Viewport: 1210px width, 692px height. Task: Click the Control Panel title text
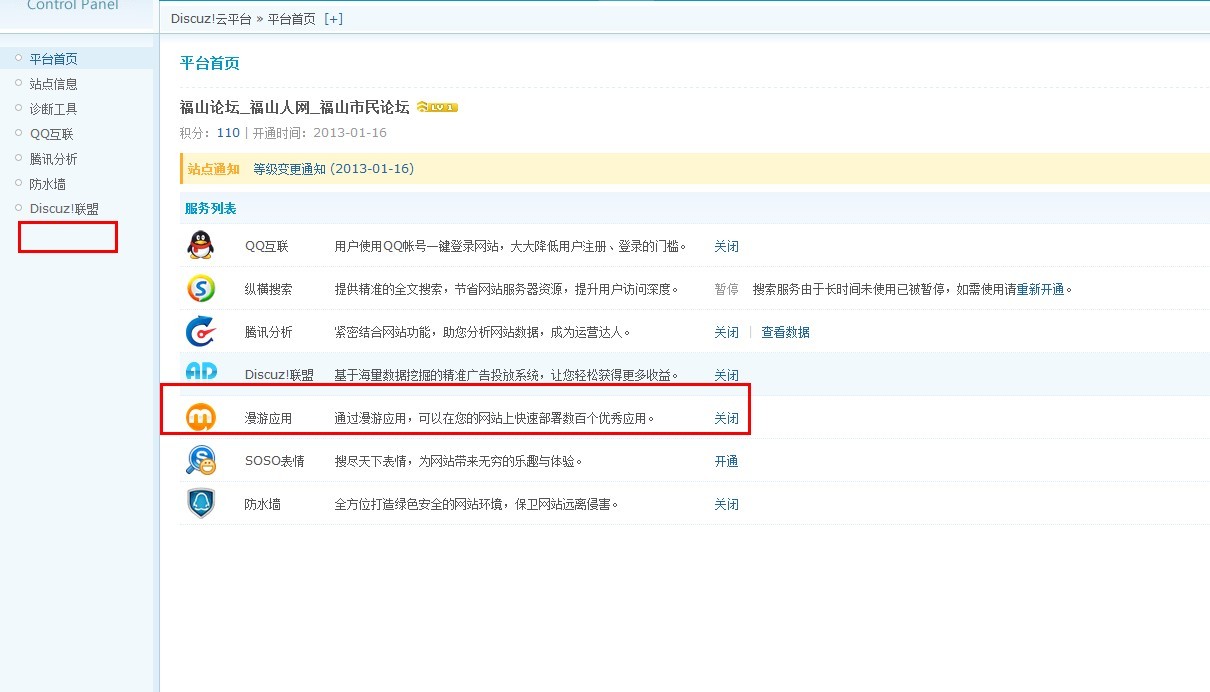pos(73,5)
